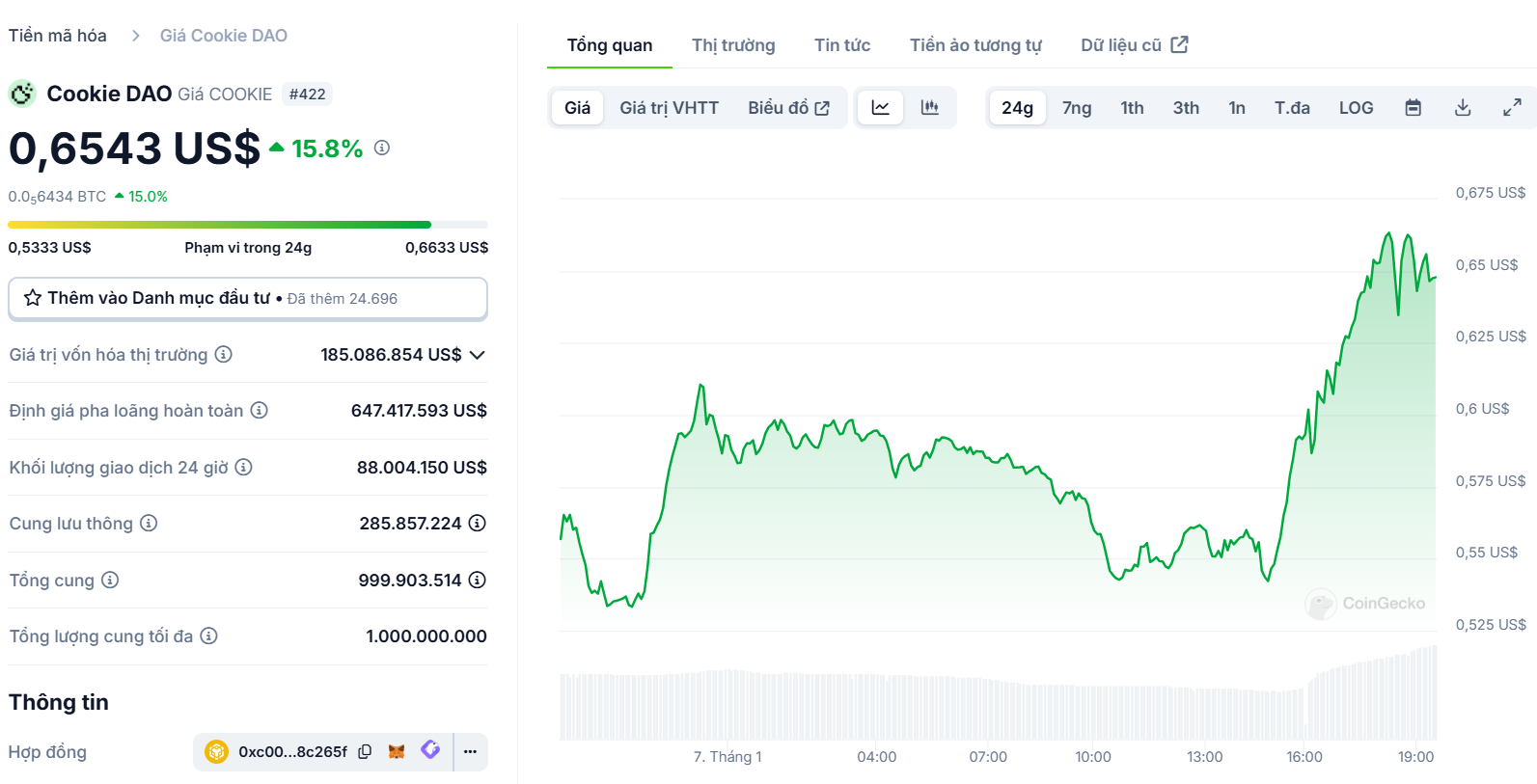
Task: Click the 0,5333 US$ 24h low value
Action: click(50, 248)
